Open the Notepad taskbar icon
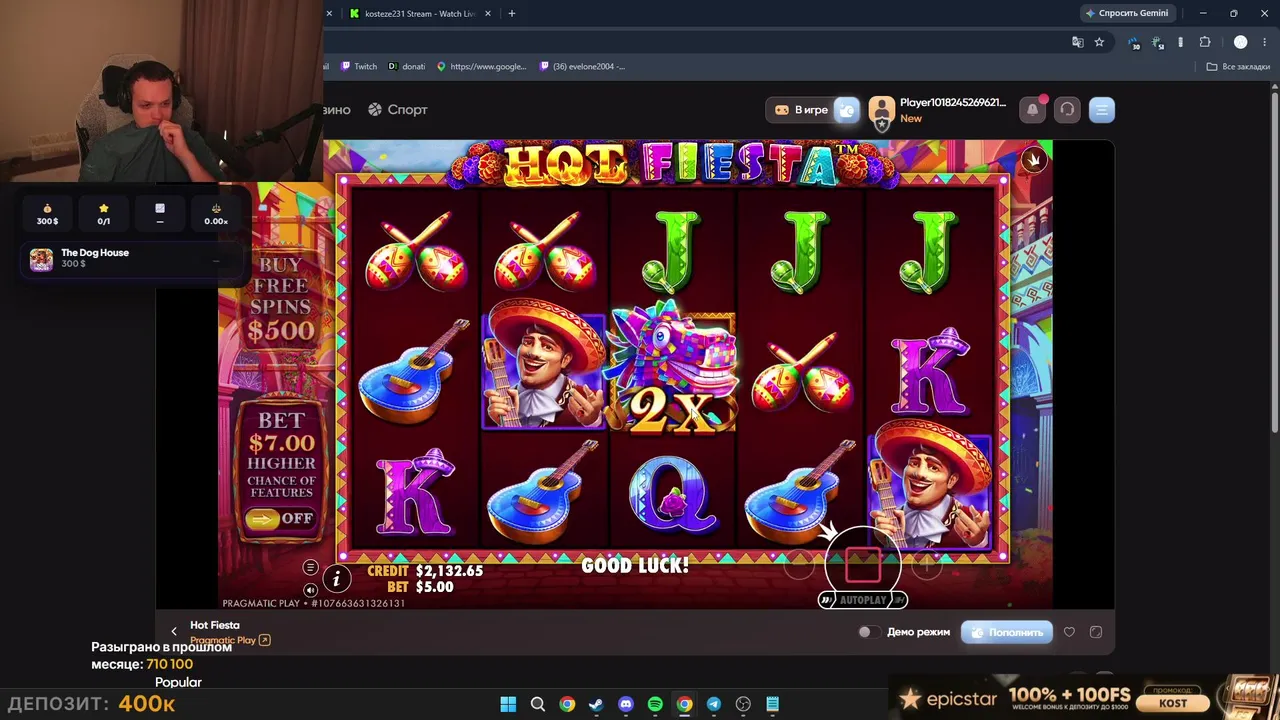Viewport: 1280px width, 720px height. pyautogui.click(x=772, y=704)
